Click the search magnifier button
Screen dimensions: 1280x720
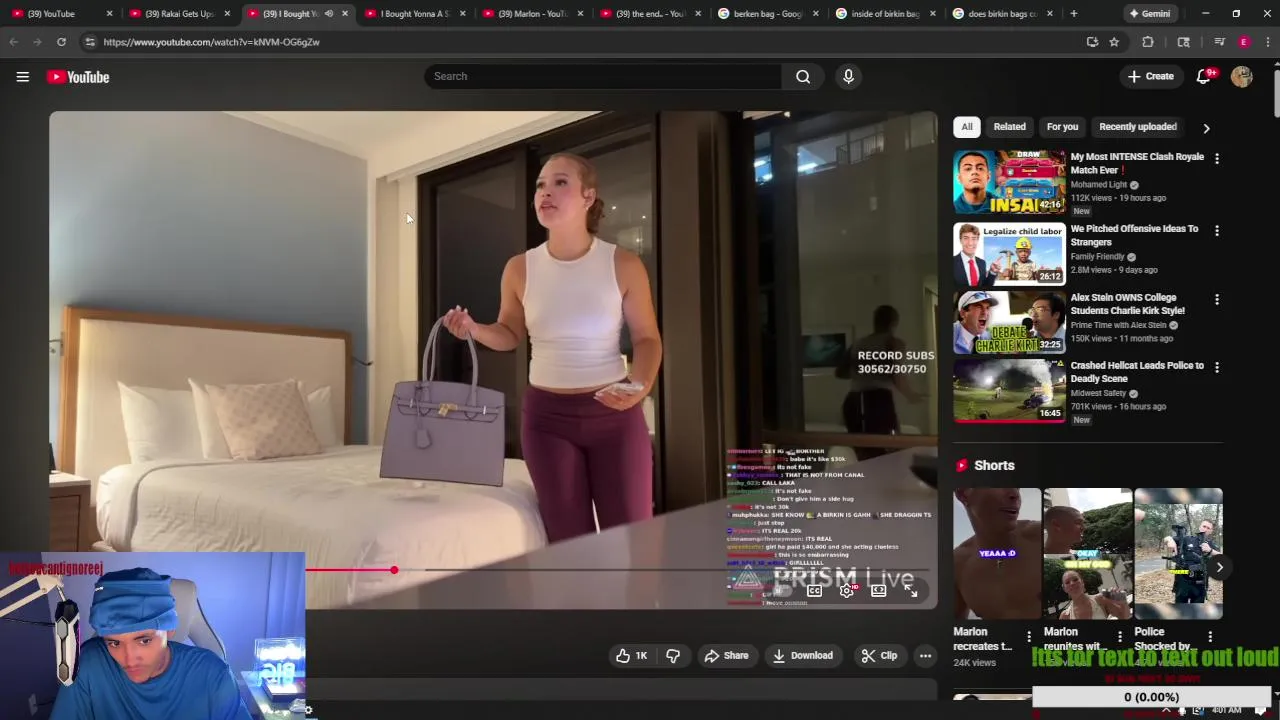click(x=803, y=77)
